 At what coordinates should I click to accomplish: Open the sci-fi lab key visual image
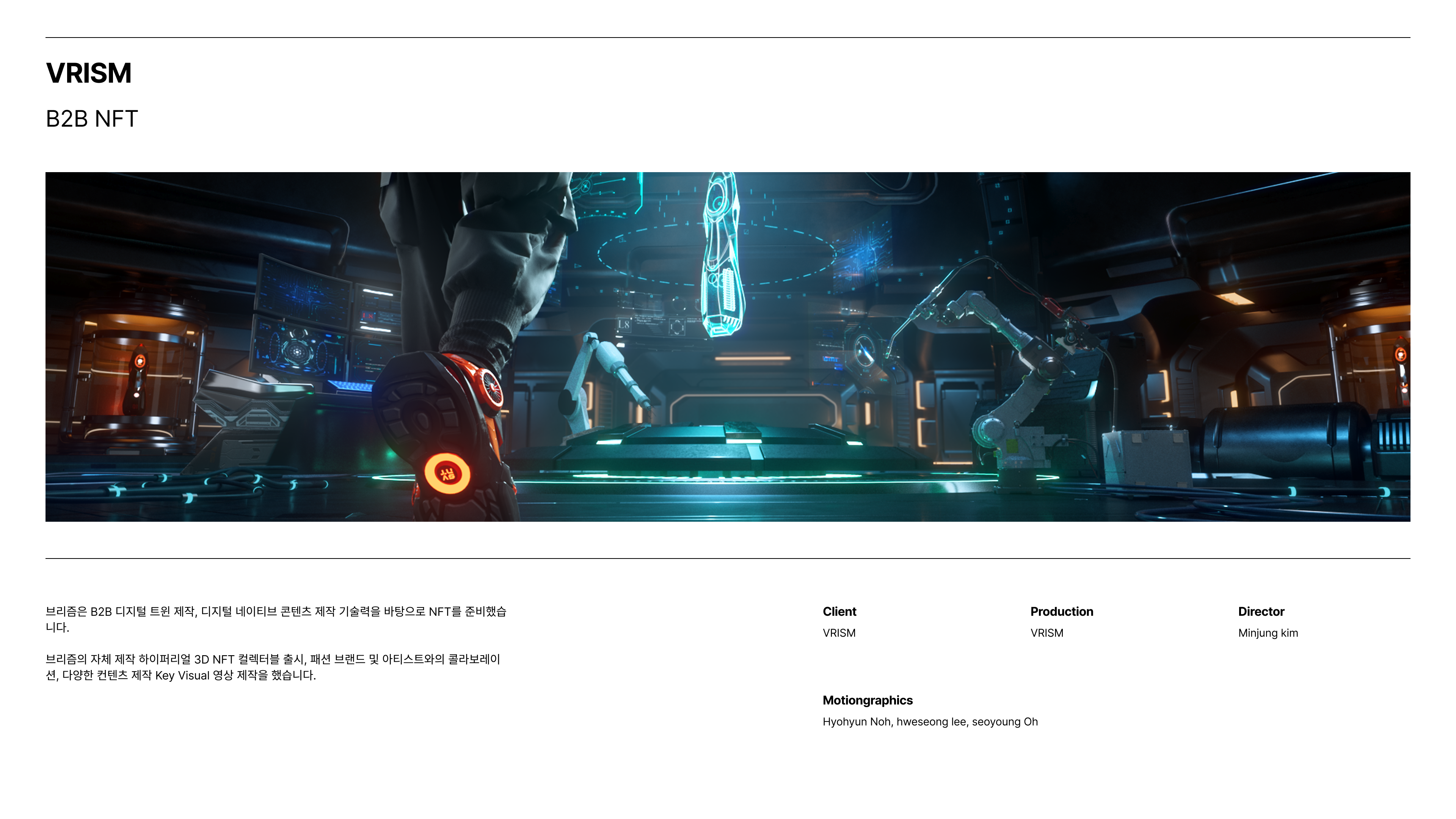728,347
